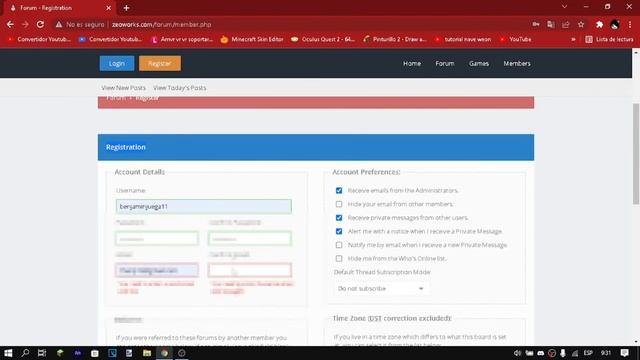
Task: Click the Password input field
Action: (x=157, y=239)
